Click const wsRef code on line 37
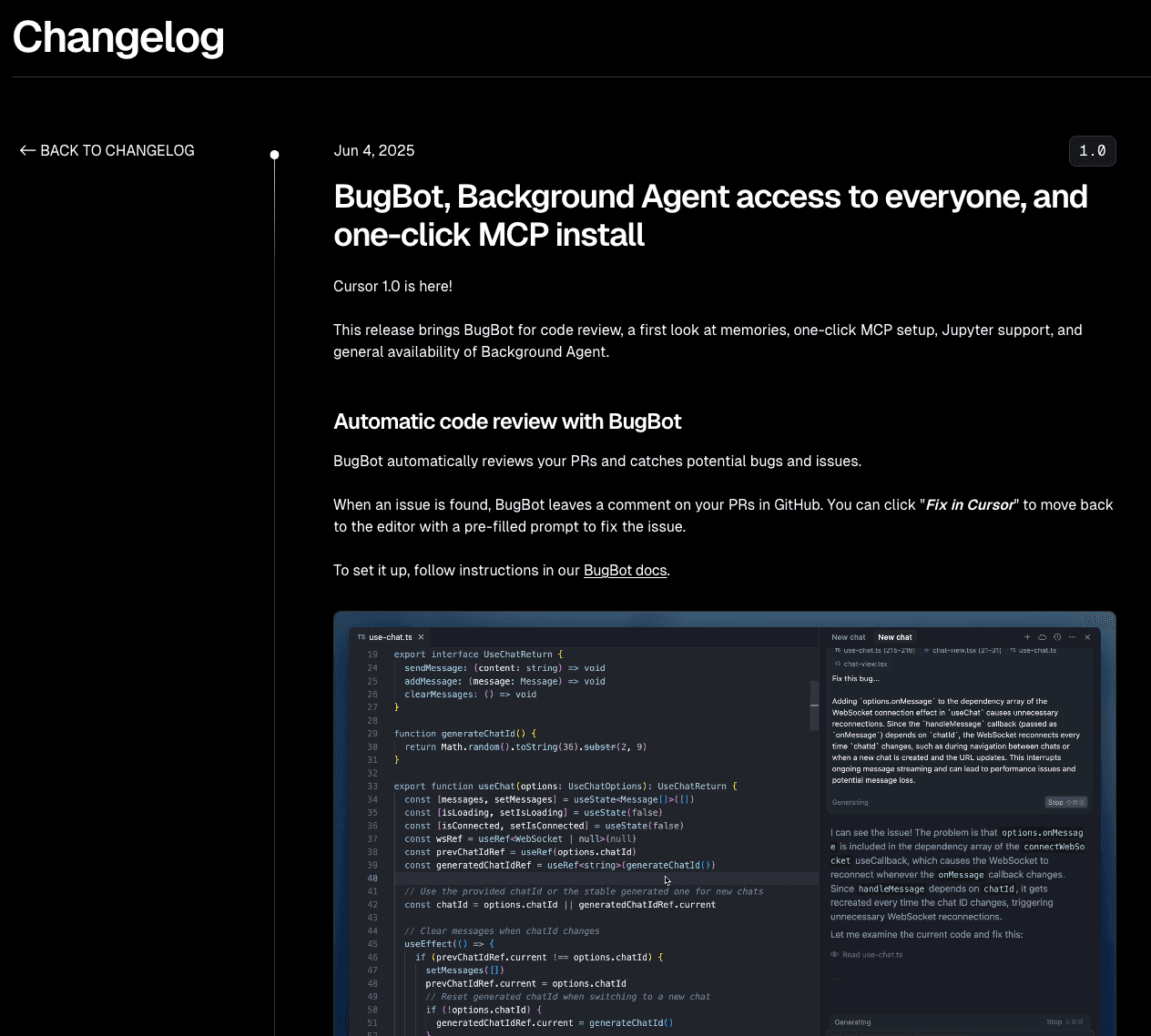 [x=520, y=839]
